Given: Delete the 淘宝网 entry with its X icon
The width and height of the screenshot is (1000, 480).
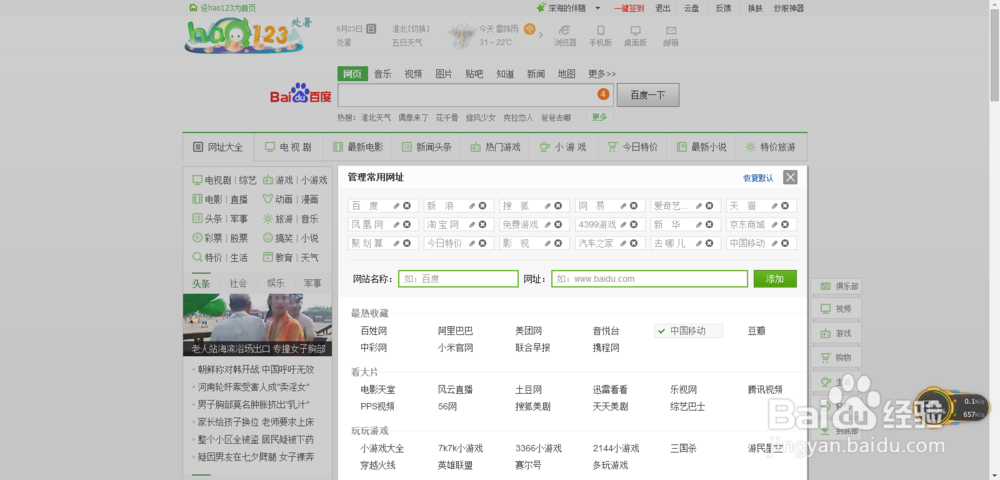Looking at the screenshot, I should pos(482,224).
